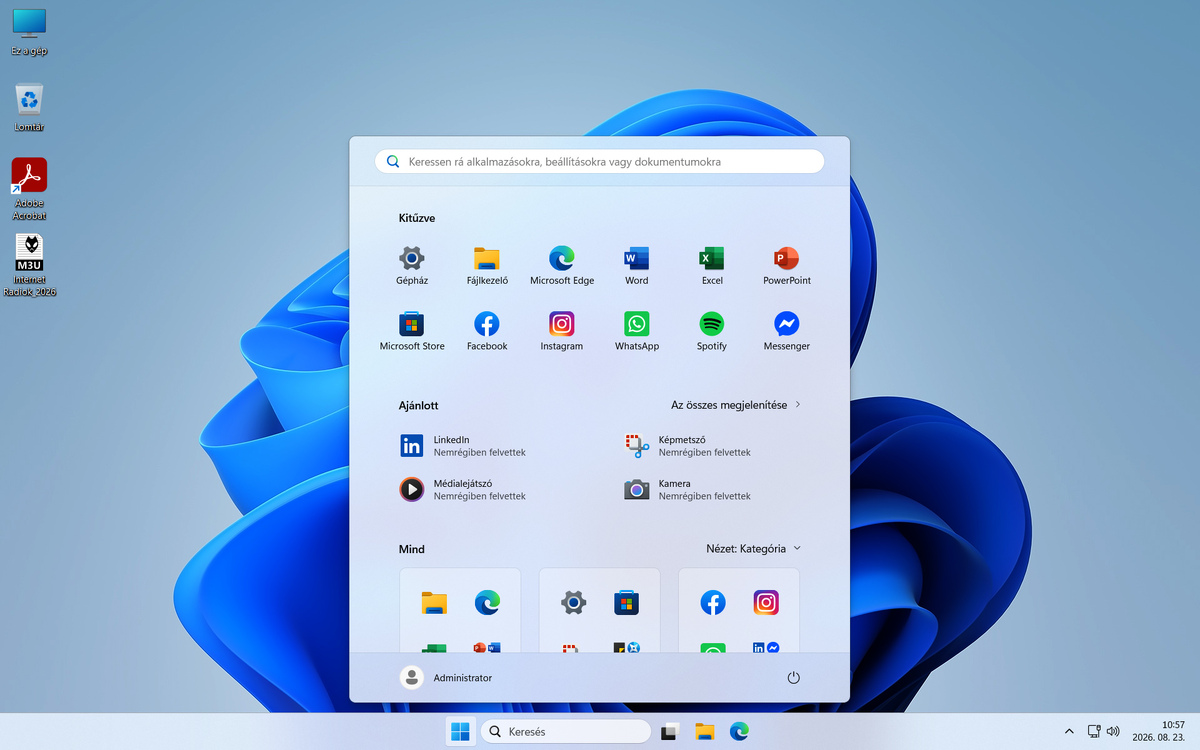Launch Spotify from pinned apps
The image size is (1200, 750).
point(712,332)
